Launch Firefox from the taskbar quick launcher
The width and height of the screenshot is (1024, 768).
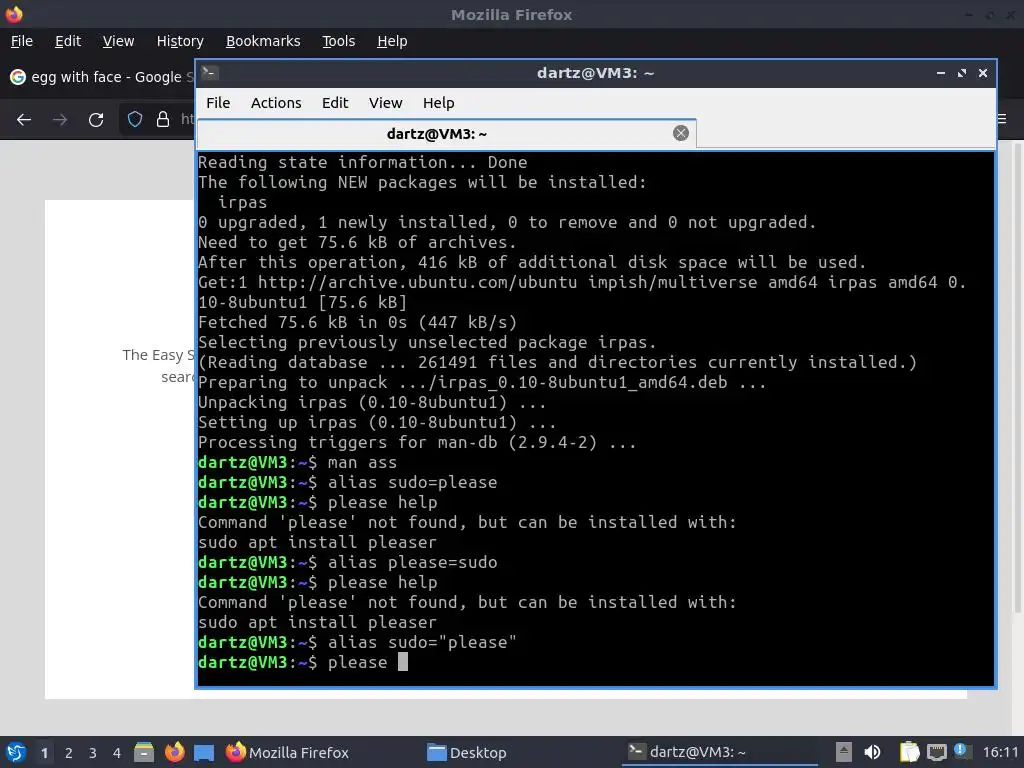point(174,752)
